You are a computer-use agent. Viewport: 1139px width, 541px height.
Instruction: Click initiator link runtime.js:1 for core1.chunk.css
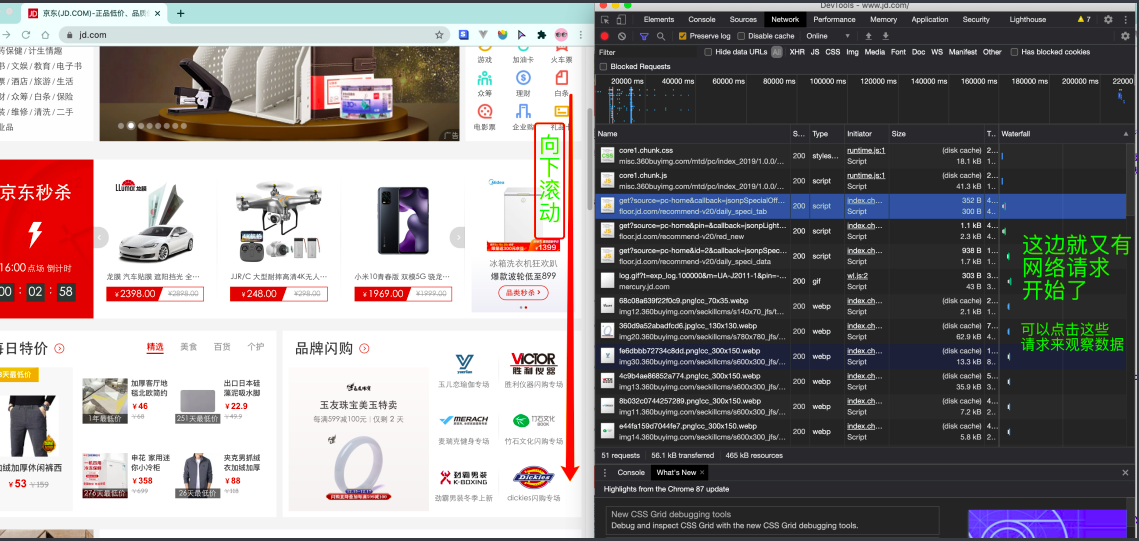(866, 150)
